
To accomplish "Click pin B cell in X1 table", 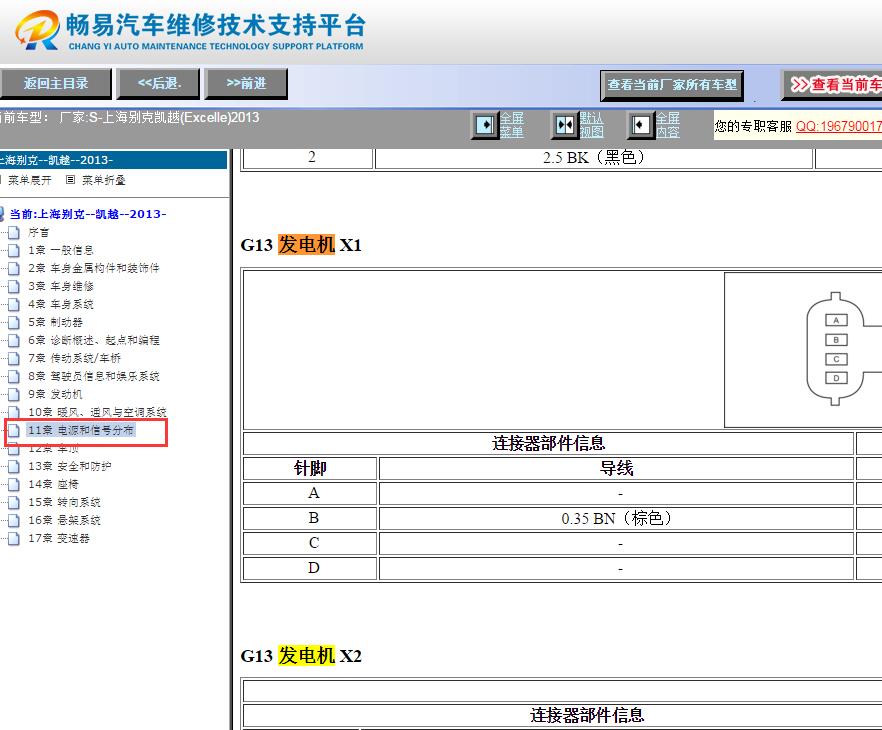I will (x=310, y=518).
